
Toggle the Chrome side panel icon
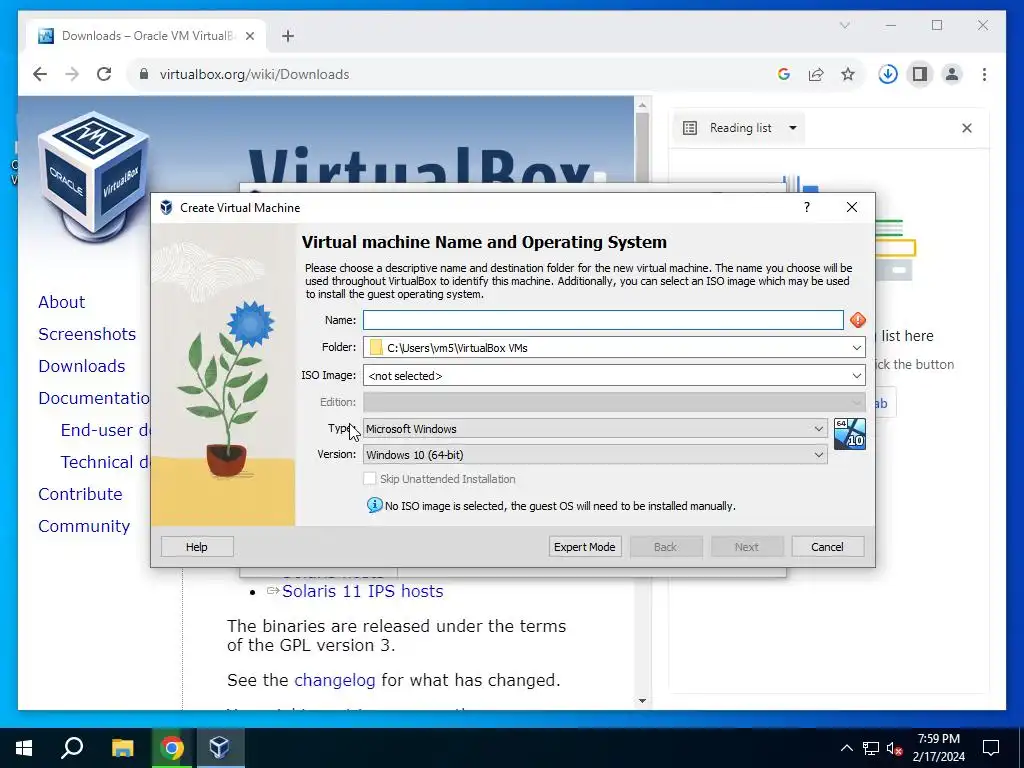click(x=920, y=74)
